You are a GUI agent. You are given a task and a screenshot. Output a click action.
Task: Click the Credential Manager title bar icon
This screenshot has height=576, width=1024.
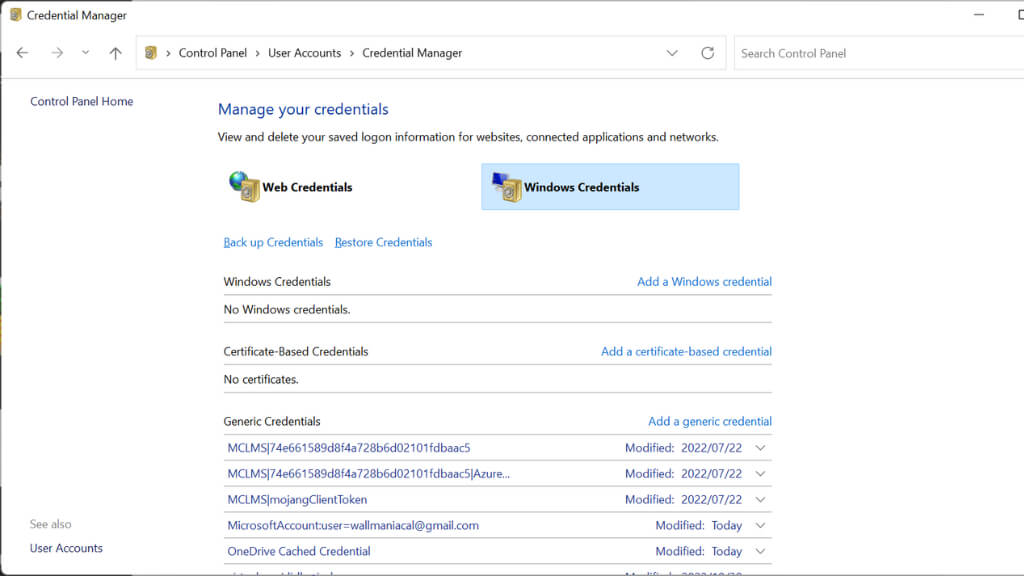pyautogui.click(x=16, y=15)
